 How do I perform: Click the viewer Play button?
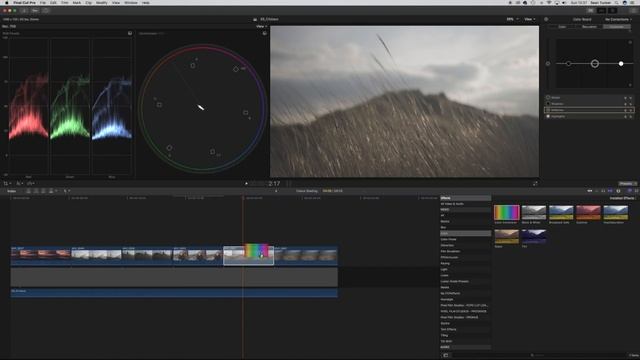coord(246,184)
